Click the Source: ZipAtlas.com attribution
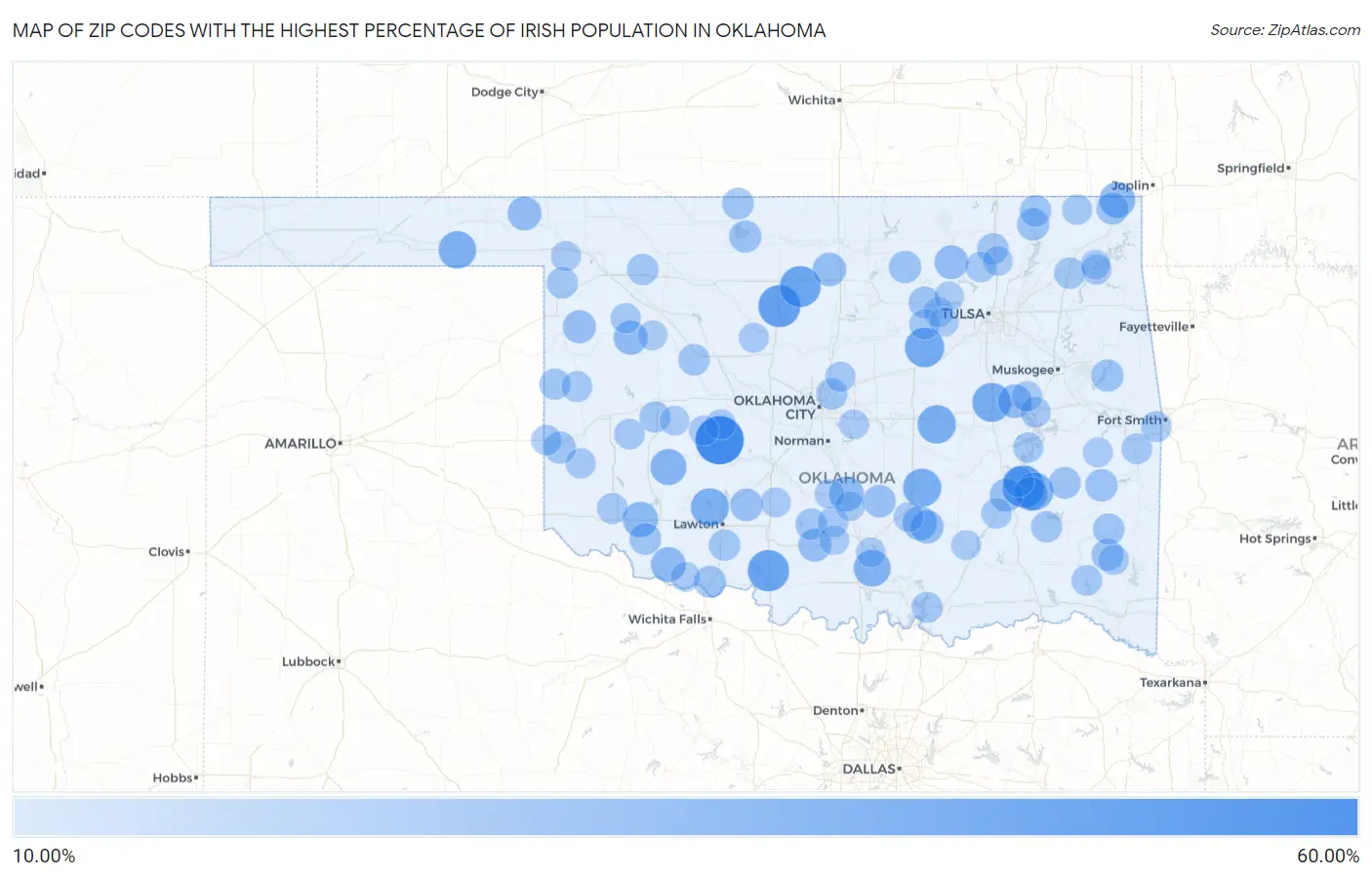This screenshot has width=1372, height=877. point(1285,30)
